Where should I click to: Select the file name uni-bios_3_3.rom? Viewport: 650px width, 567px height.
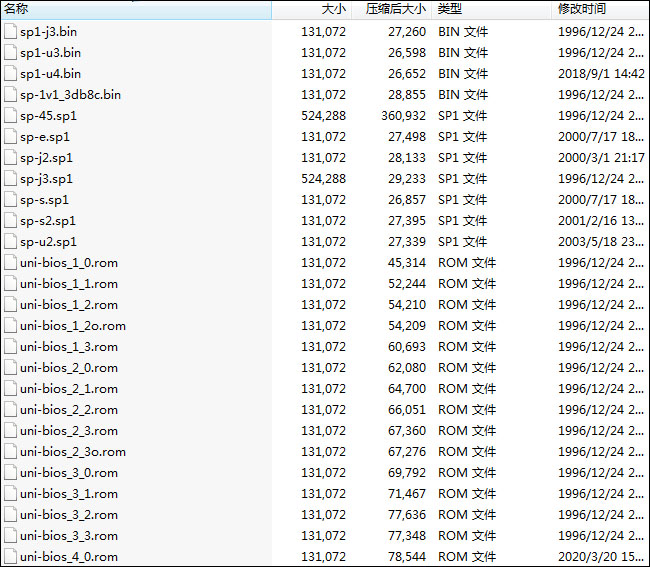[69, 536]
